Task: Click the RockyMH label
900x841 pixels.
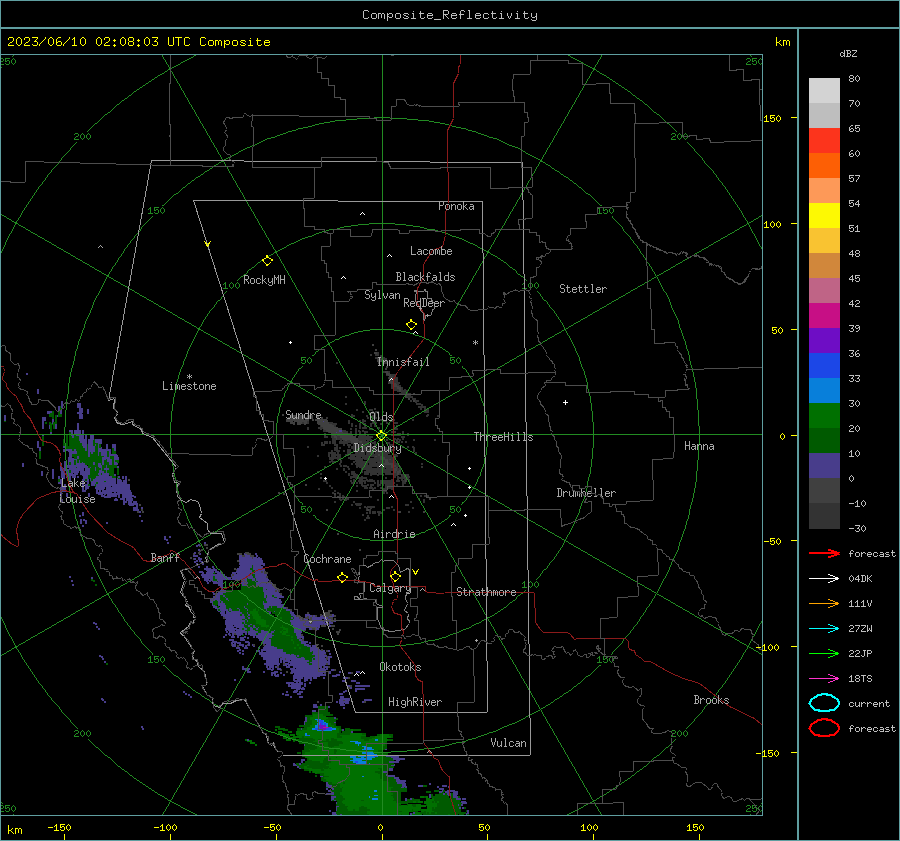Action: tap(264, 280)
